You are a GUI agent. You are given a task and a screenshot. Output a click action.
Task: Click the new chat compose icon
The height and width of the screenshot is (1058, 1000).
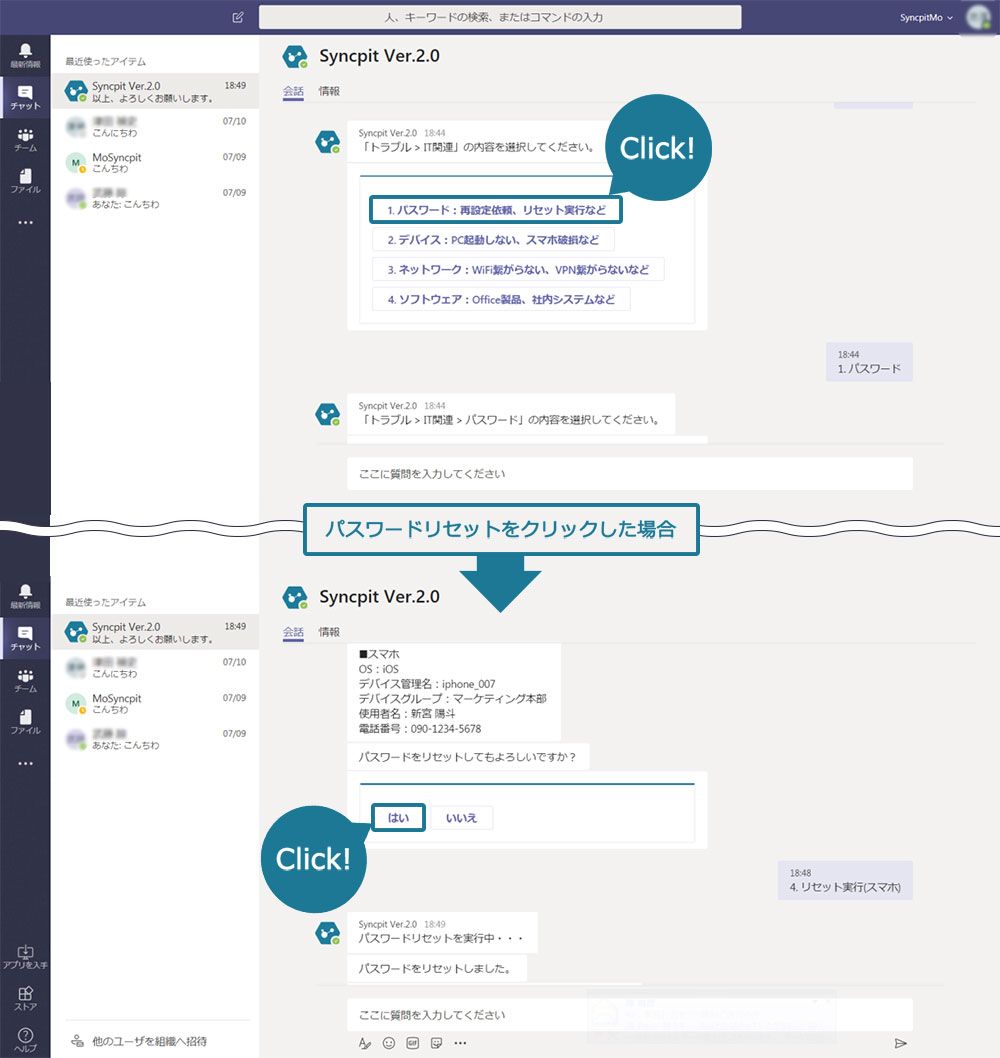pyautogui.click(x=238, y=18)
